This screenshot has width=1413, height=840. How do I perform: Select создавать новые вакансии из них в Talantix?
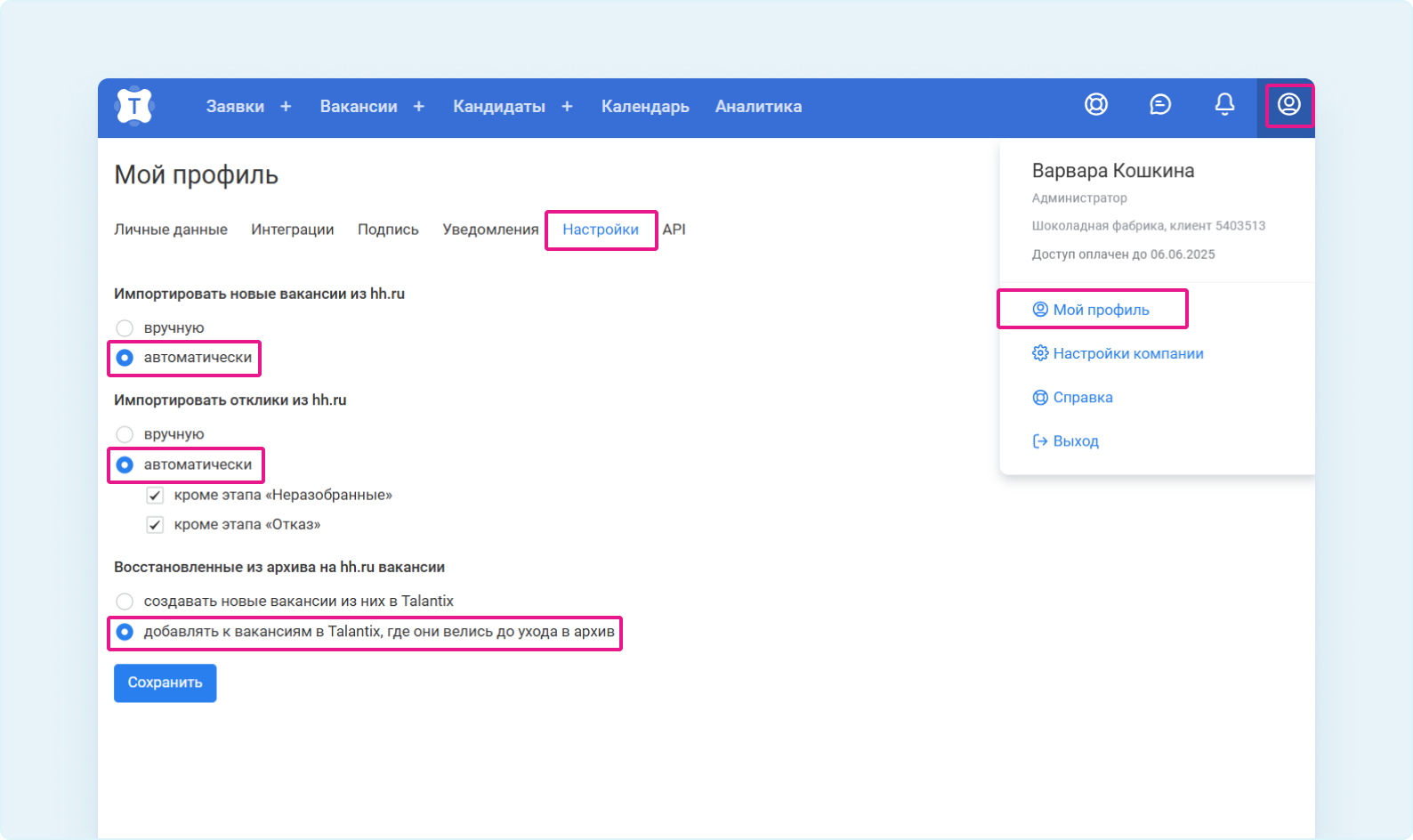pyautogui.click(x=125, y=602)
